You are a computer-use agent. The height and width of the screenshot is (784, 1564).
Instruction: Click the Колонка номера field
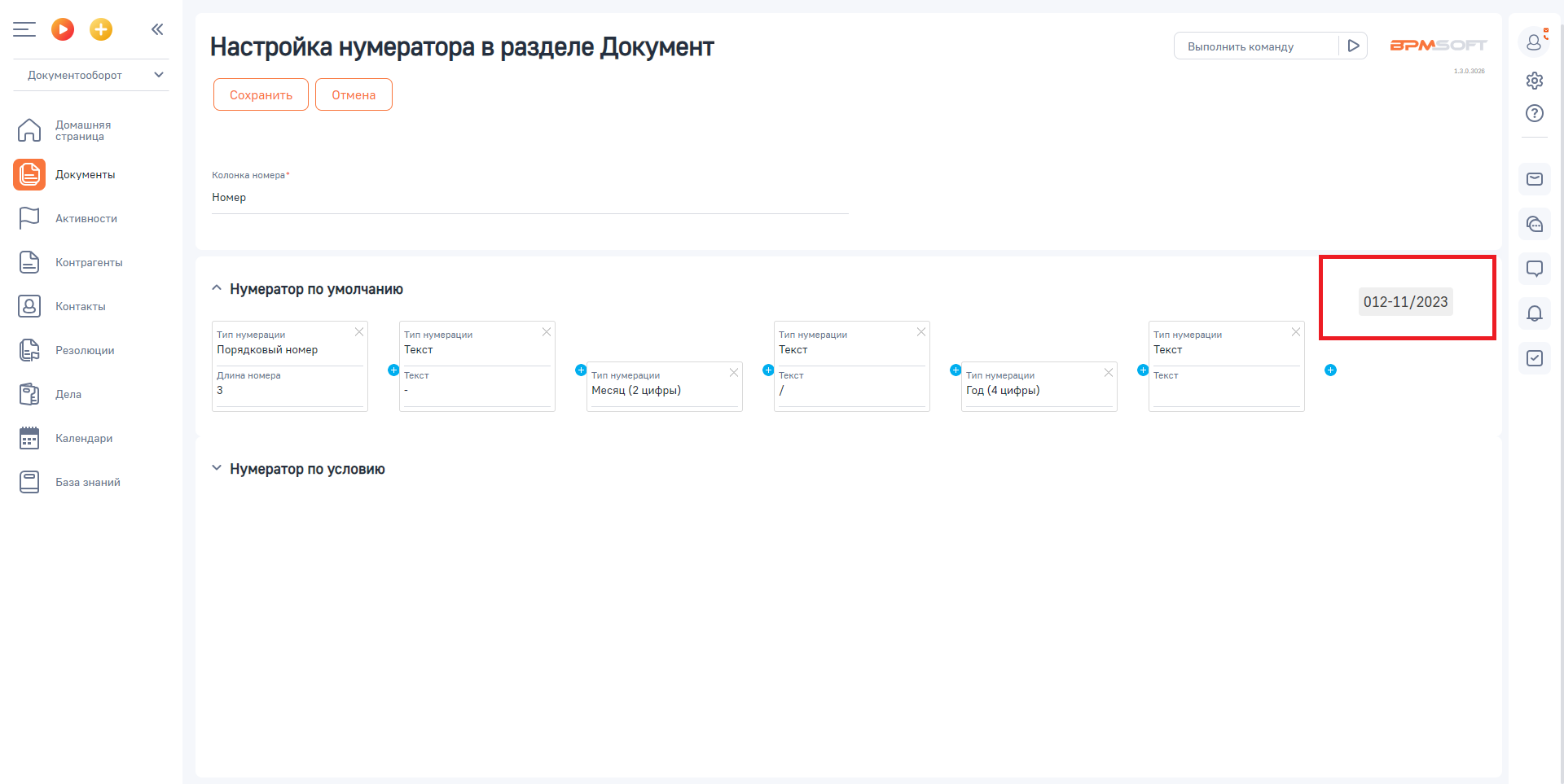(530, 197)
